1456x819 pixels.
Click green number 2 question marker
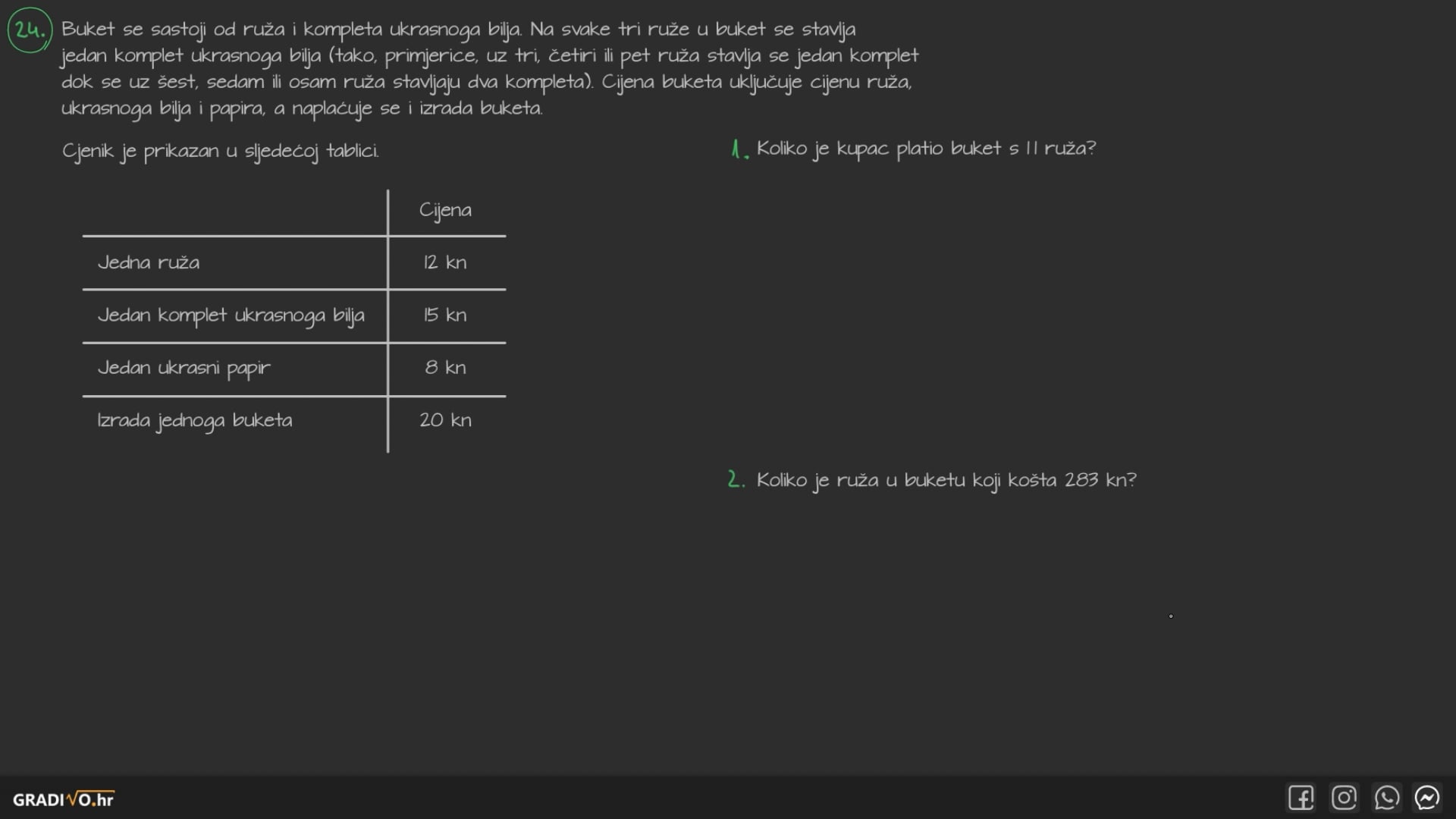735,480
